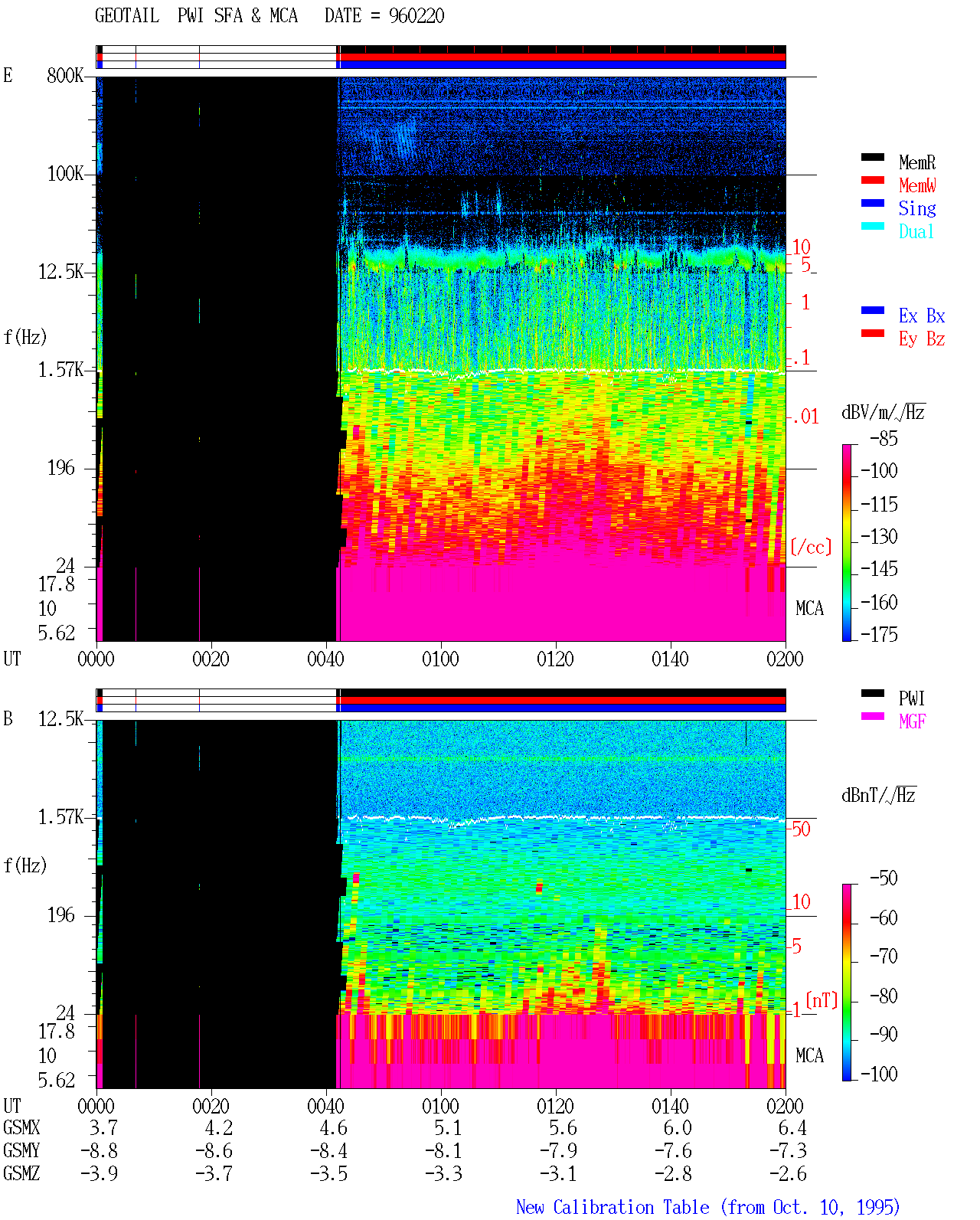This screenshot has height=1220, width=980.
Task: Click the 'MemW' legend label
Action: coord(917,185)
